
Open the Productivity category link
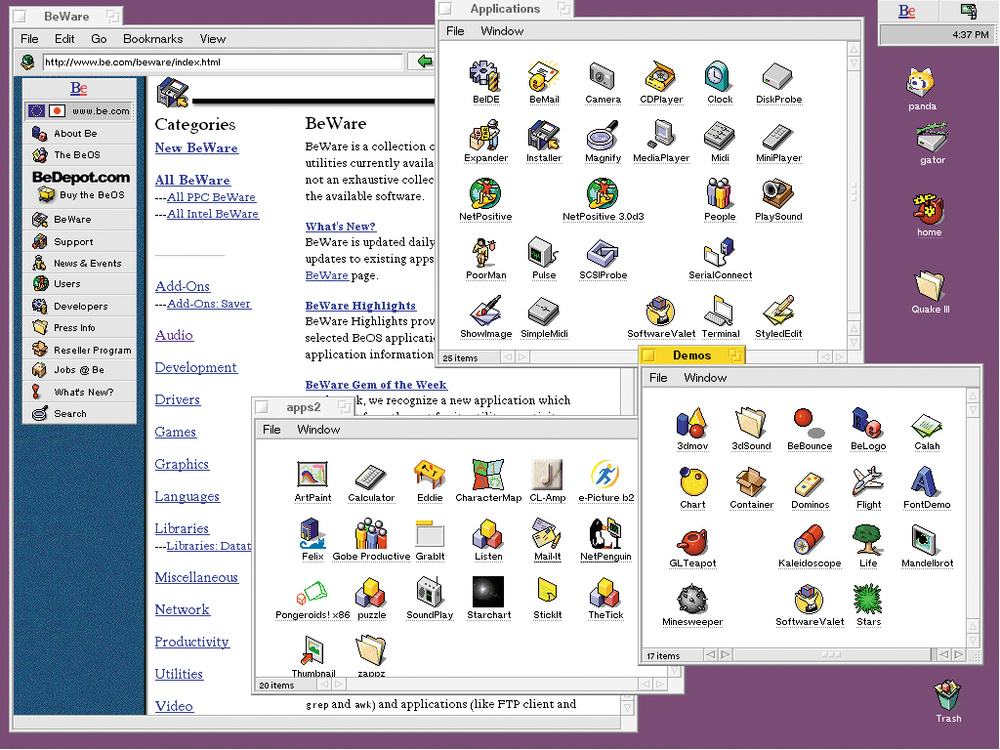coord(192,642)
